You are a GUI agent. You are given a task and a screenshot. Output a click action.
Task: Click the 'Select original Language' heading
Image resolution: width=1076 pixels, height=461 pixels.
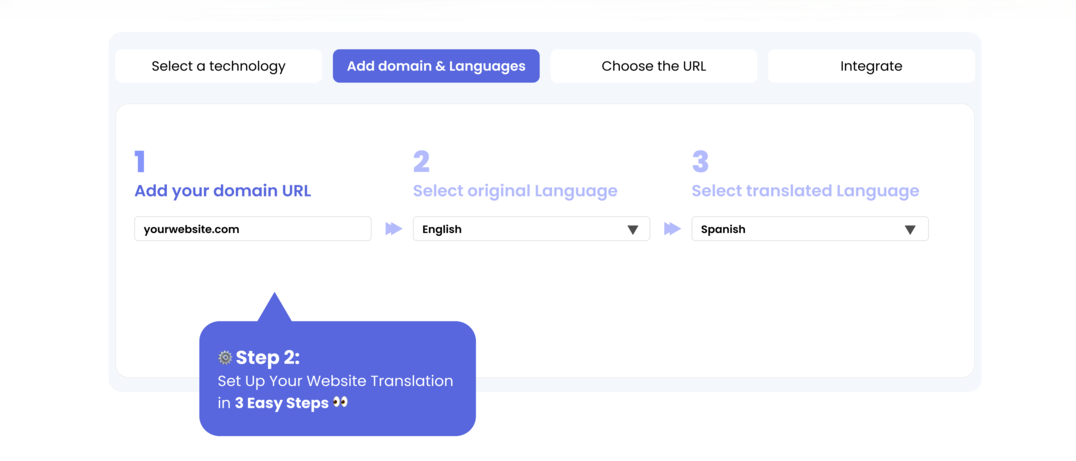(x=515, y=191)
